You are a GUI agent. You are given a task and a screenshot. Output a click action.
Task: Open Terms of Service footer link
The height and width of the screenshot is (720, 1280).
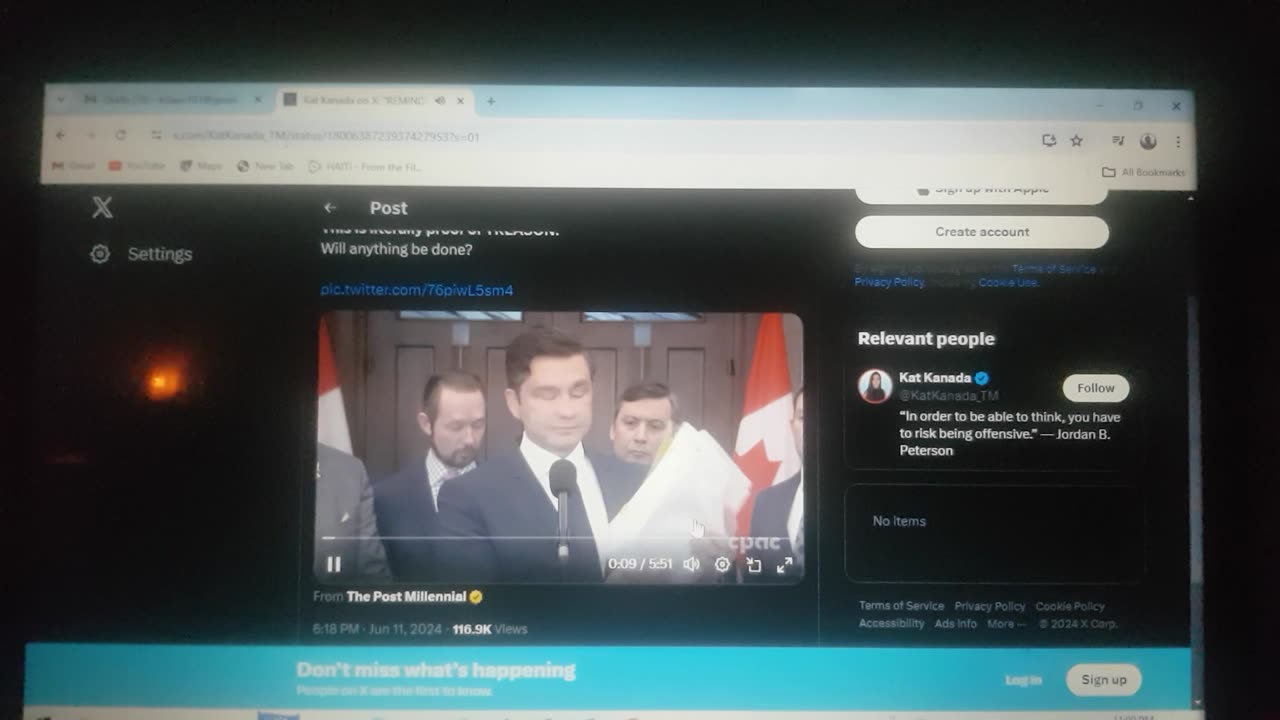point(901,606)
